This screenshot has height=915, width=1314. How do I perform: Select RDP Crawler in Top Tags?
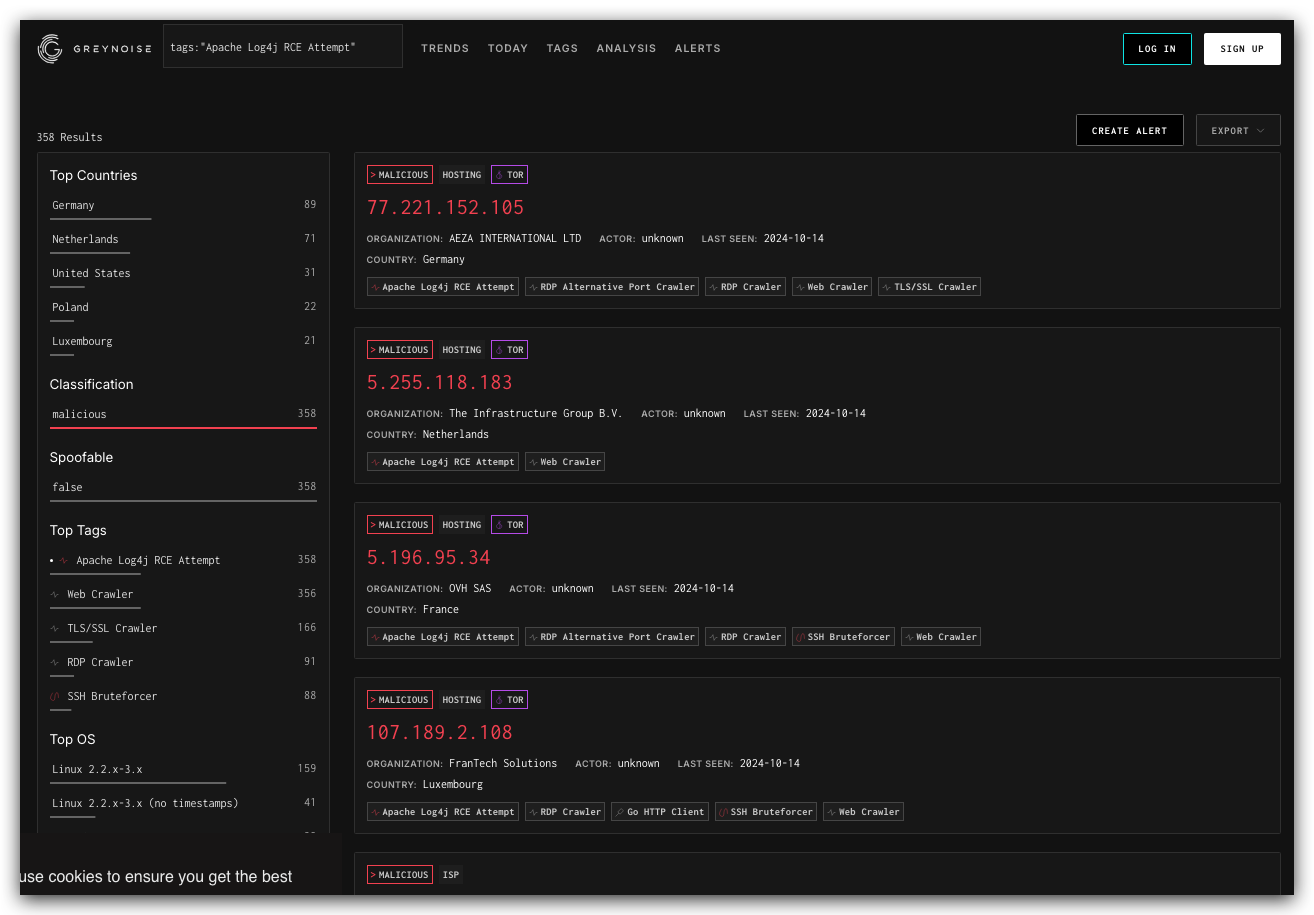tap(184, 663)
